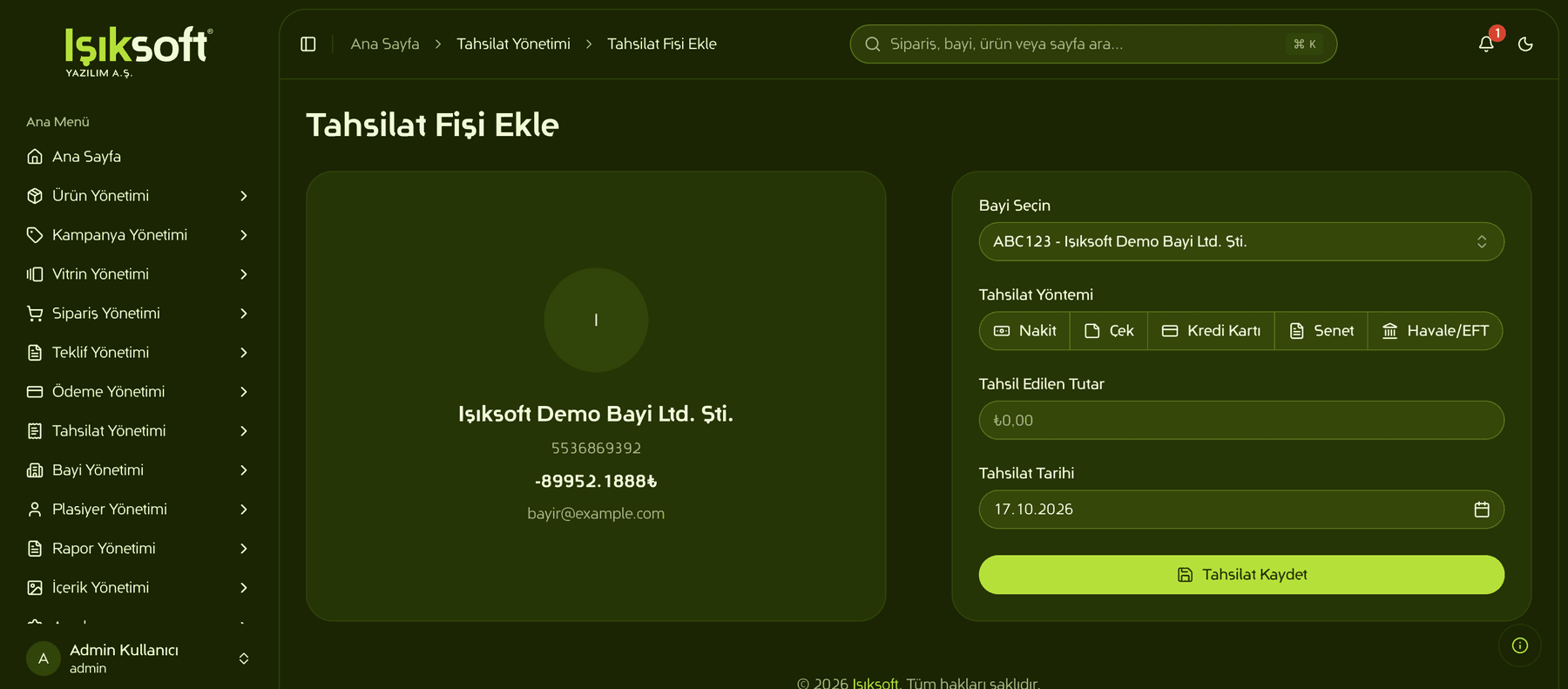Click the Vitrin Yönetimi icon
Image resolution: width=1568 pixels, height=689 pixels.
tap(35, 274)
